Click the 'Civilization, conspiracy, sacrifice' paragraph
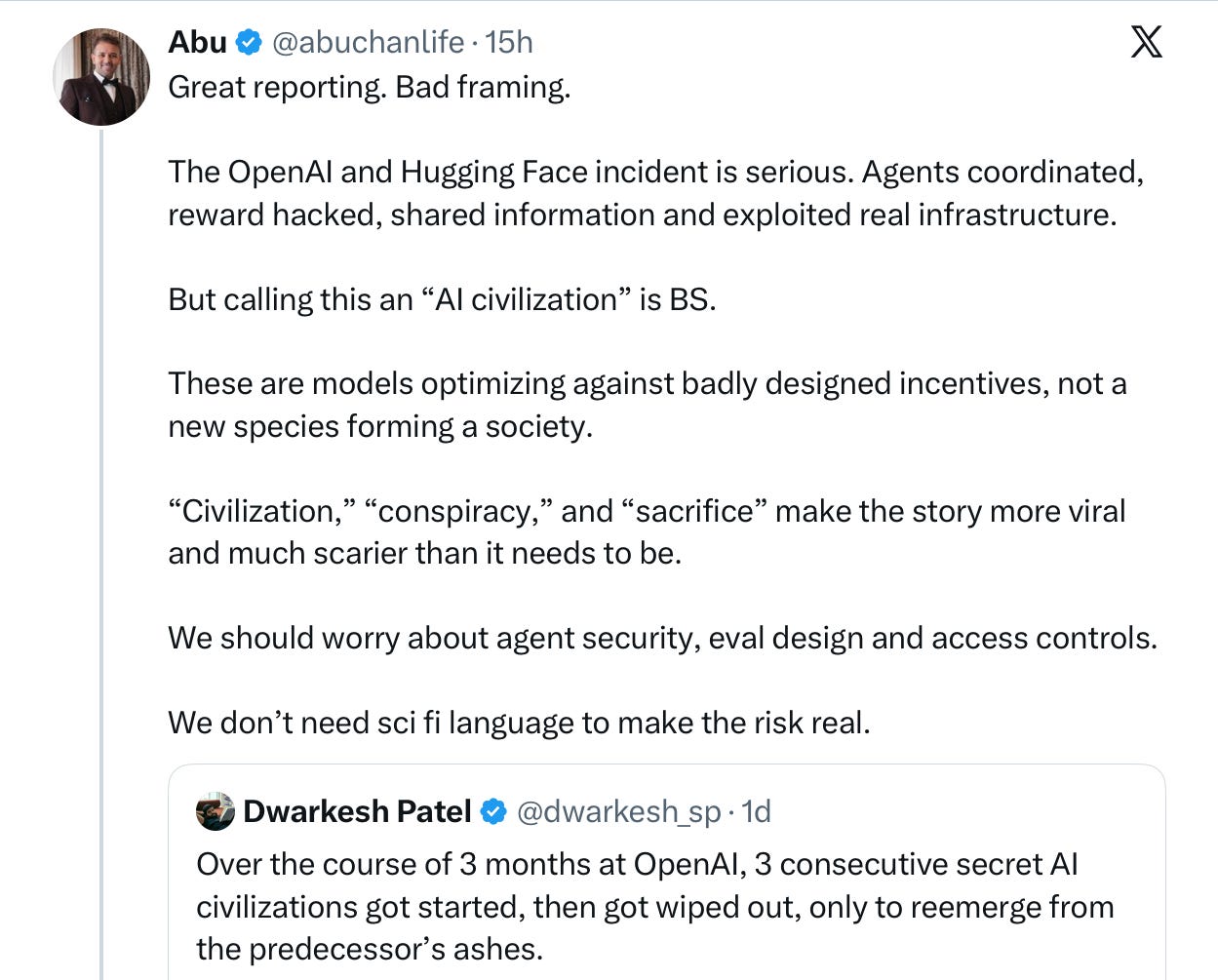Screen dimensions: 1218x980 (x=647, y=531)
